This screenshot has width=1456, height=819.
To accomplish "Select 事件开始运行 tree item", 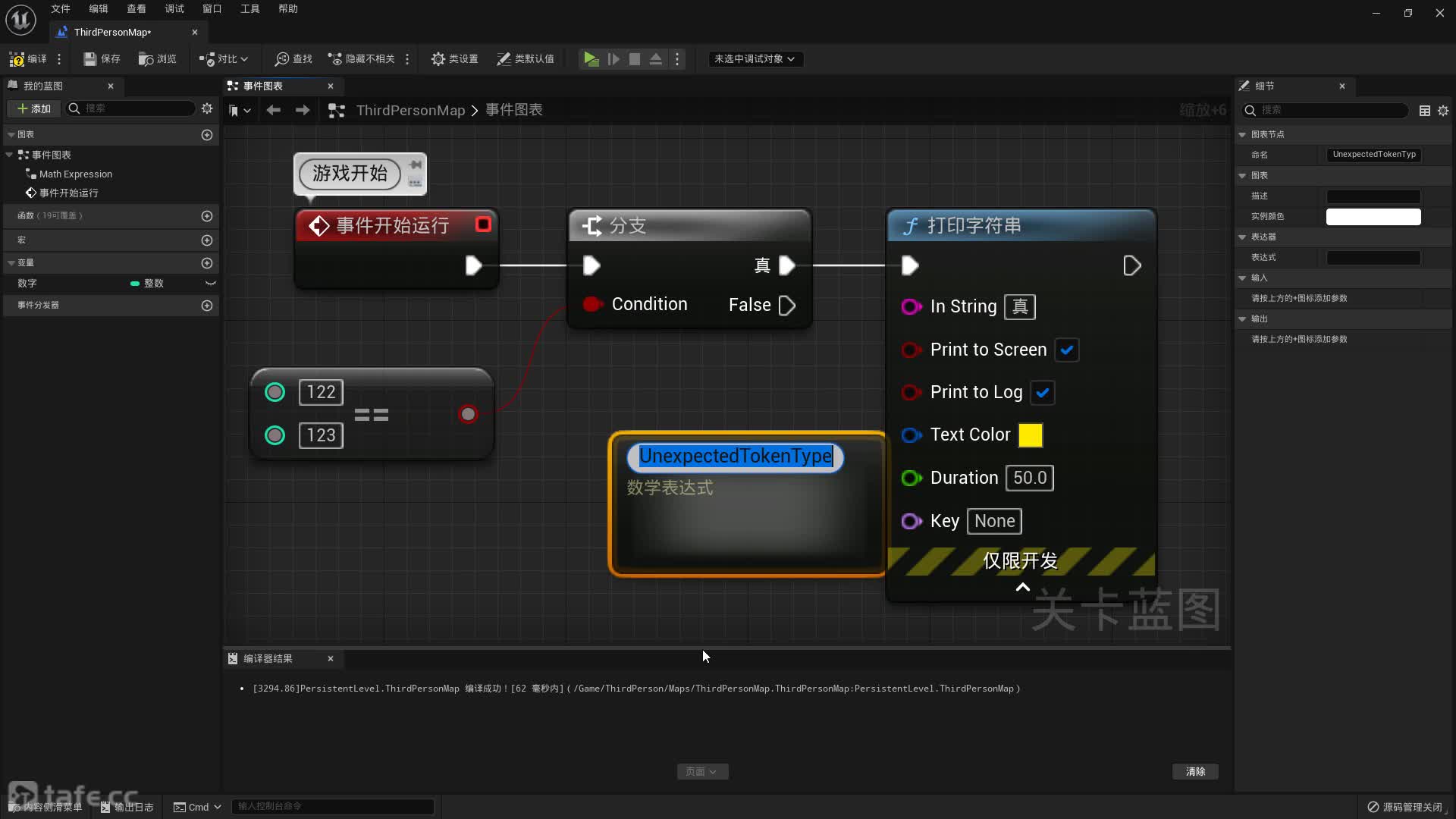I will (68, 193).
